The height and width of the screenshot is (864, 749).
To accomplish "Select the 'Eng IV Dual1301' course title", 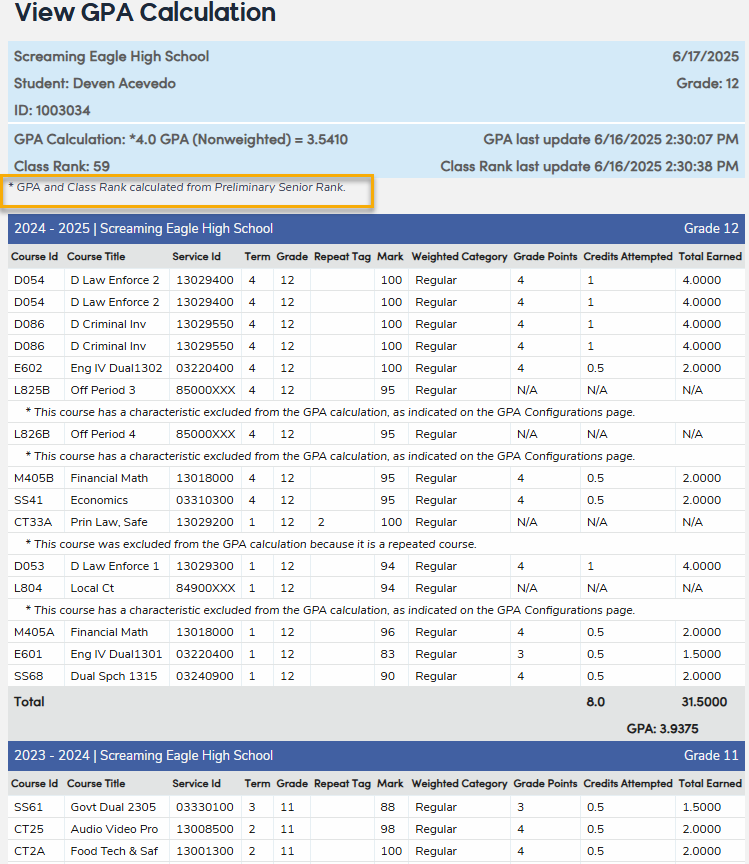I will [116, 655].
